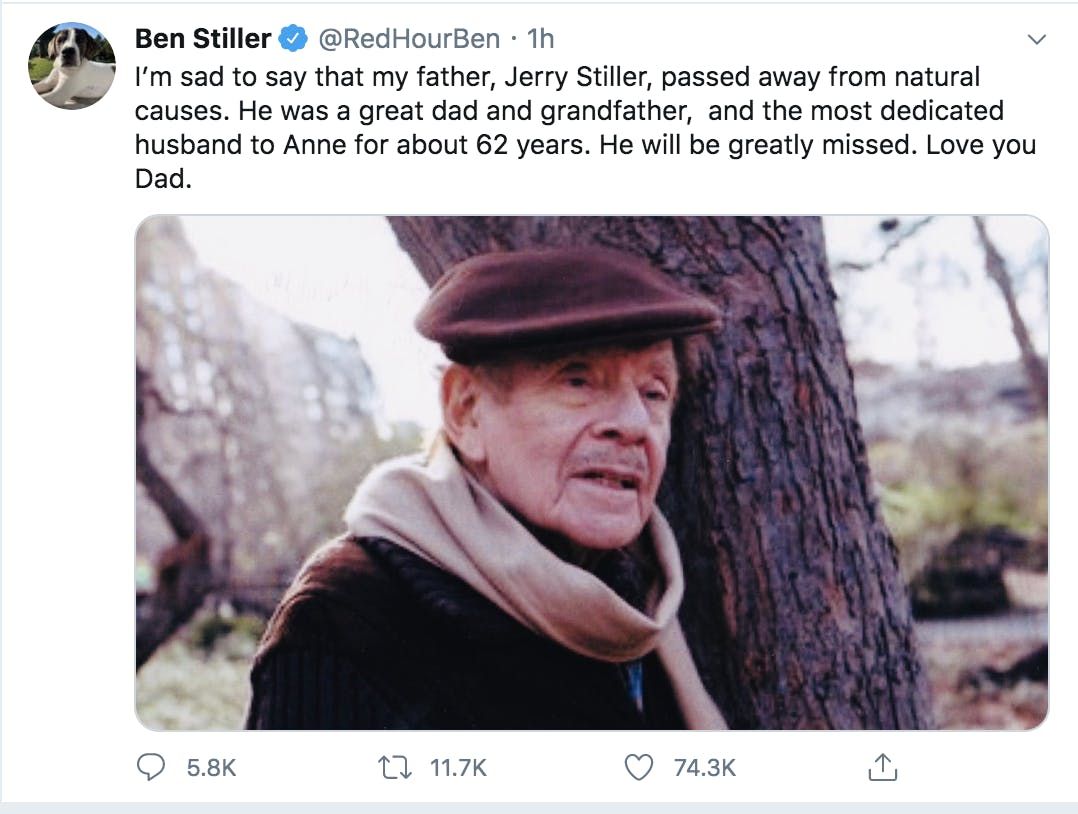Open the tweet's 1h timestamp
The width and height of the screenshot is (1078, 814).
pos(541,40)
